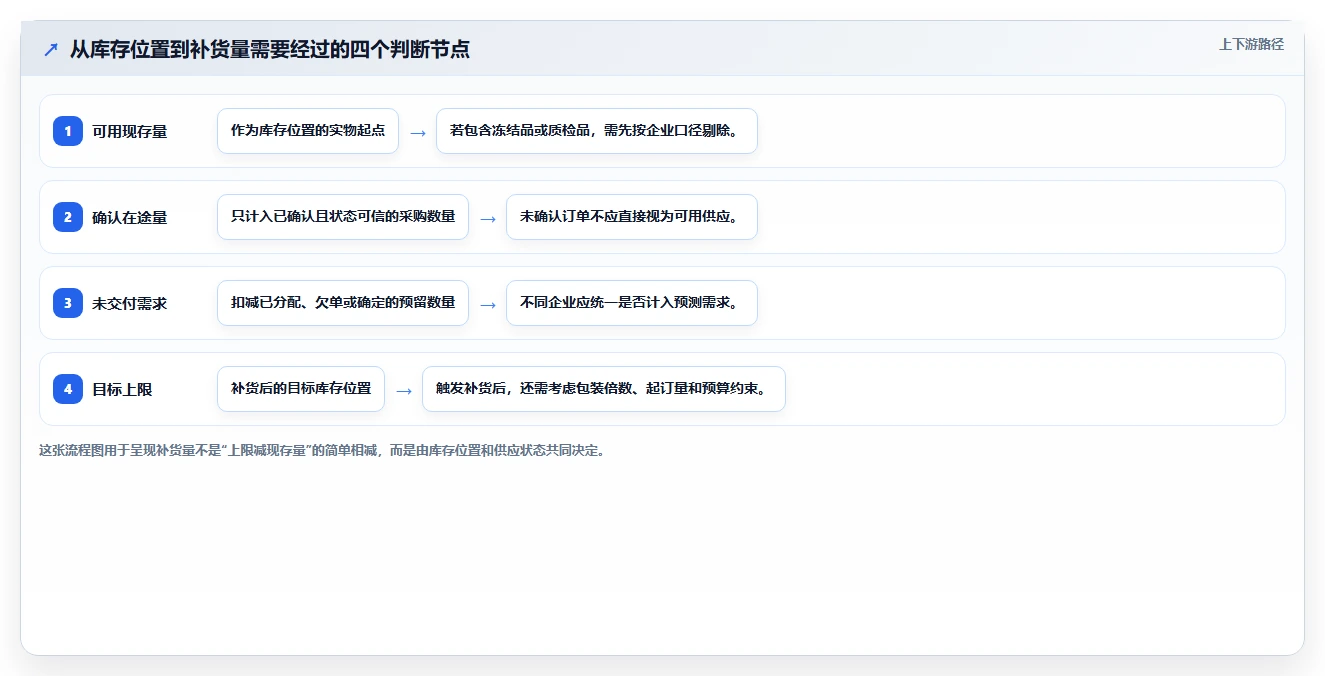Click the box '若包含冻结品或质检品，需先按企业口径剔除。'
Viewport: 1325px width, 676px height.
(597, 131)
